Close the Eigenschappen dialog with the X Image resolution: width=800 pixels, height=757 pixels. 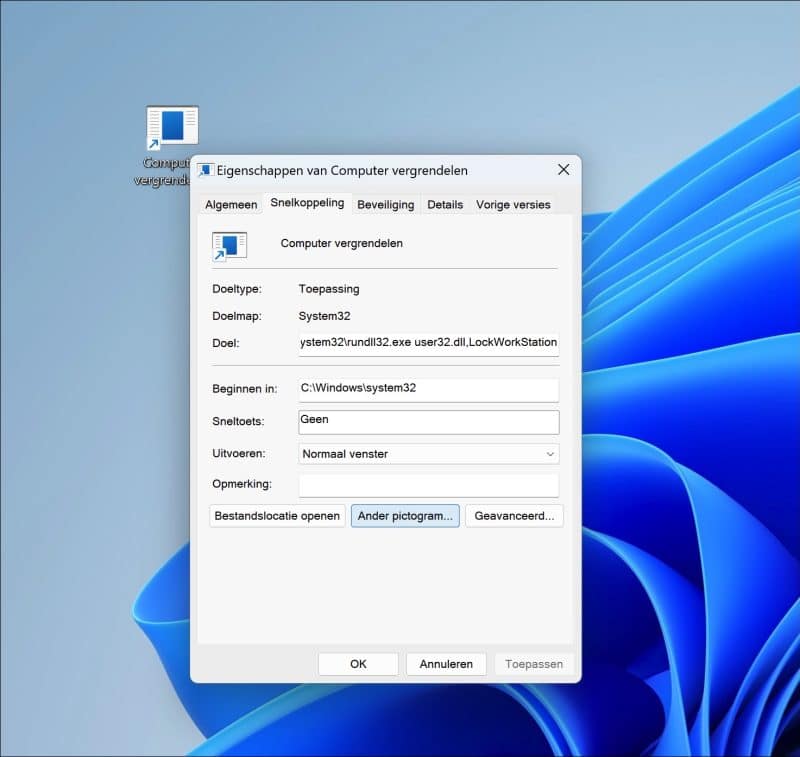563,170
